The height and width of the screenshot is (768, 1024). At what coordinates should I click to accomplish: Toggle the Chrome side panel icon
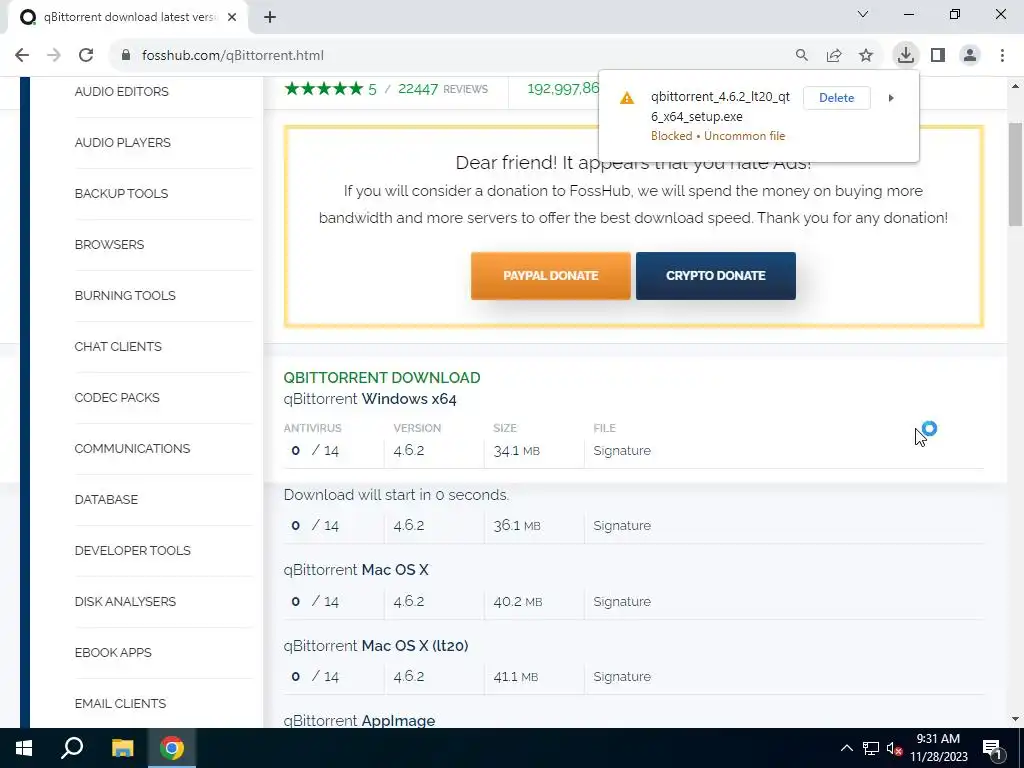point(938,56)
